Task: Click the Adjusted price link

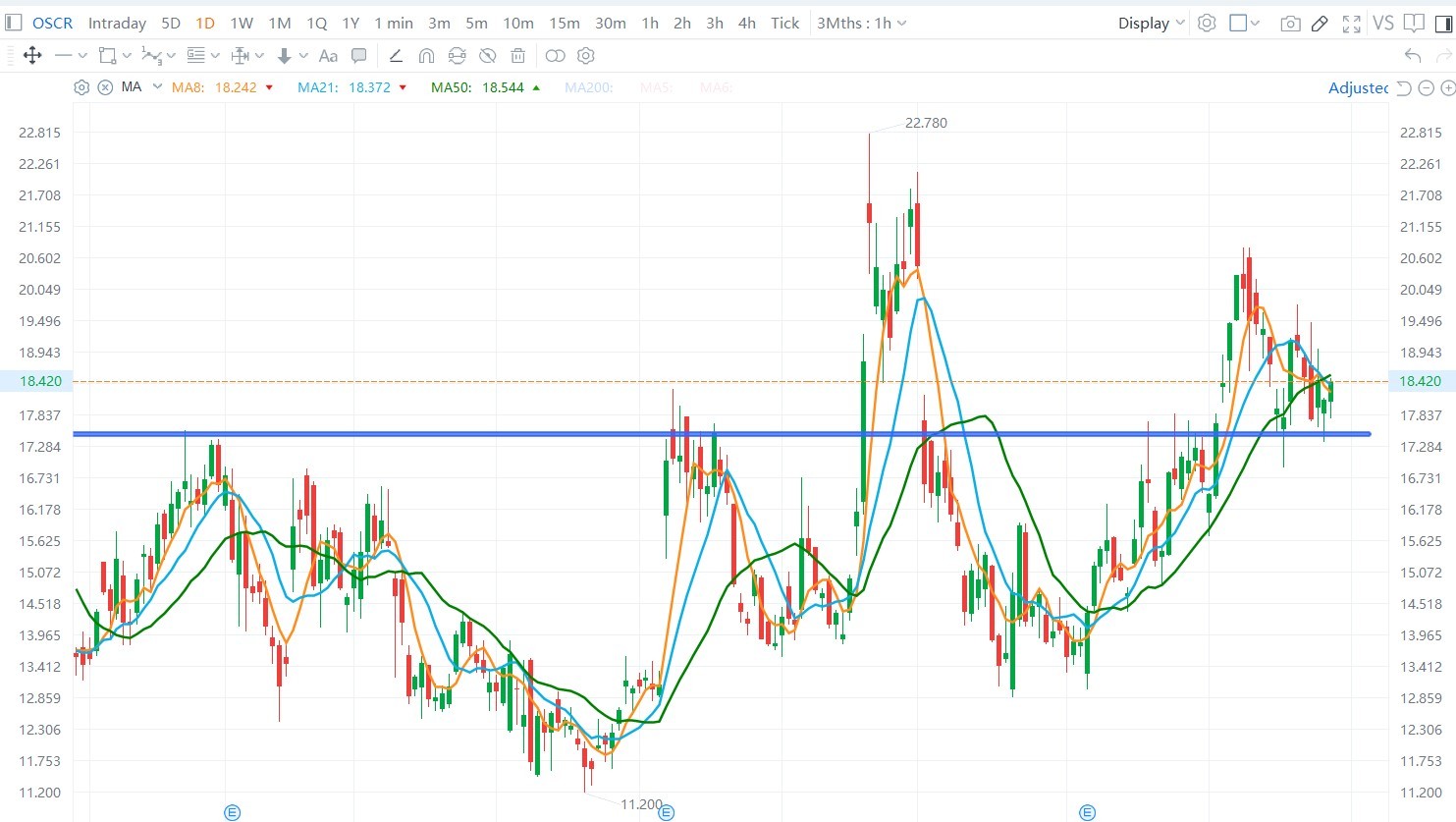Action: pyautogui.click(x=1358, y=87)
